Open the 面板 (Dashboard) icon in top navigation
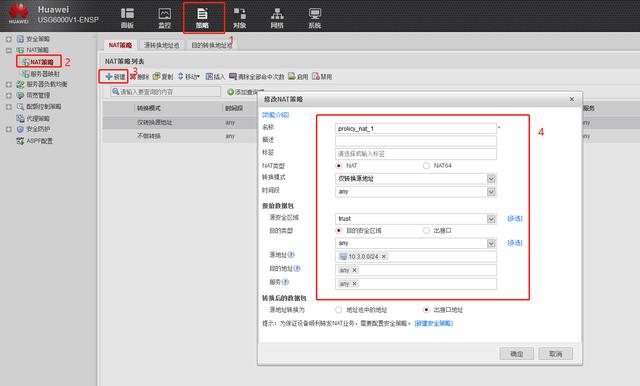Screen dimensions: 640x386 click(x=127, y=18)
